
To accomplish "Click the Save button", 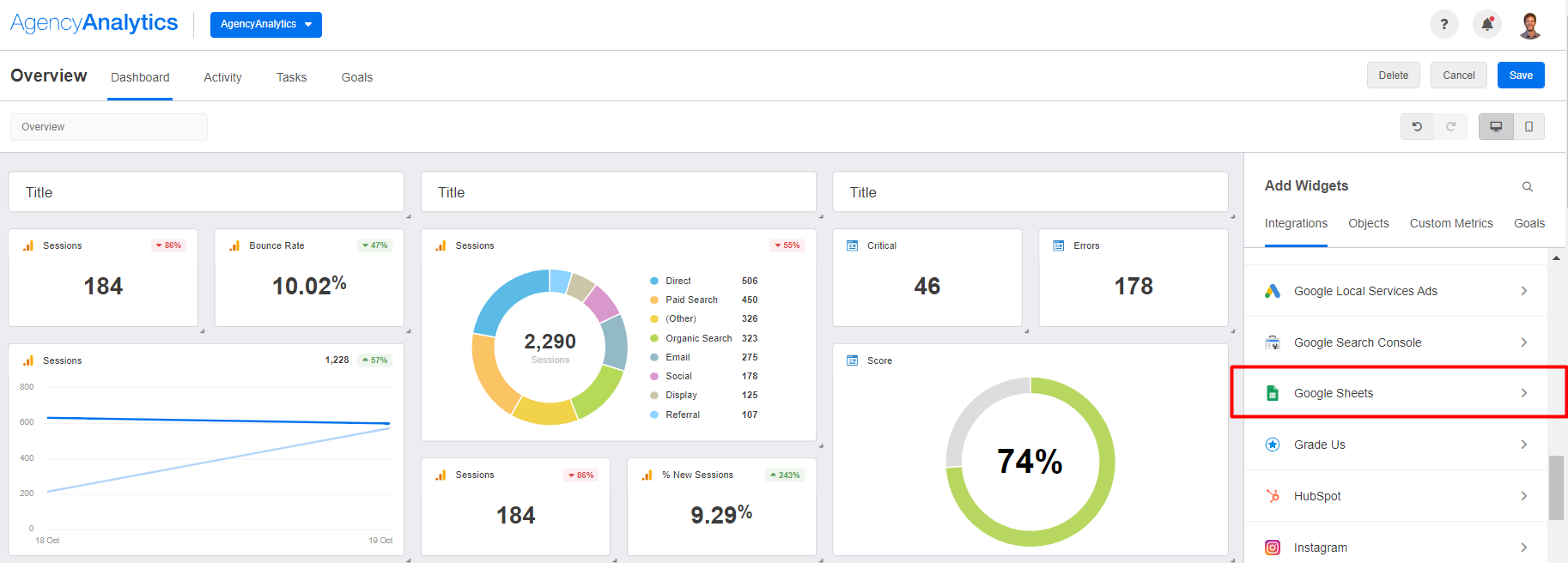I will (1520, 76).
